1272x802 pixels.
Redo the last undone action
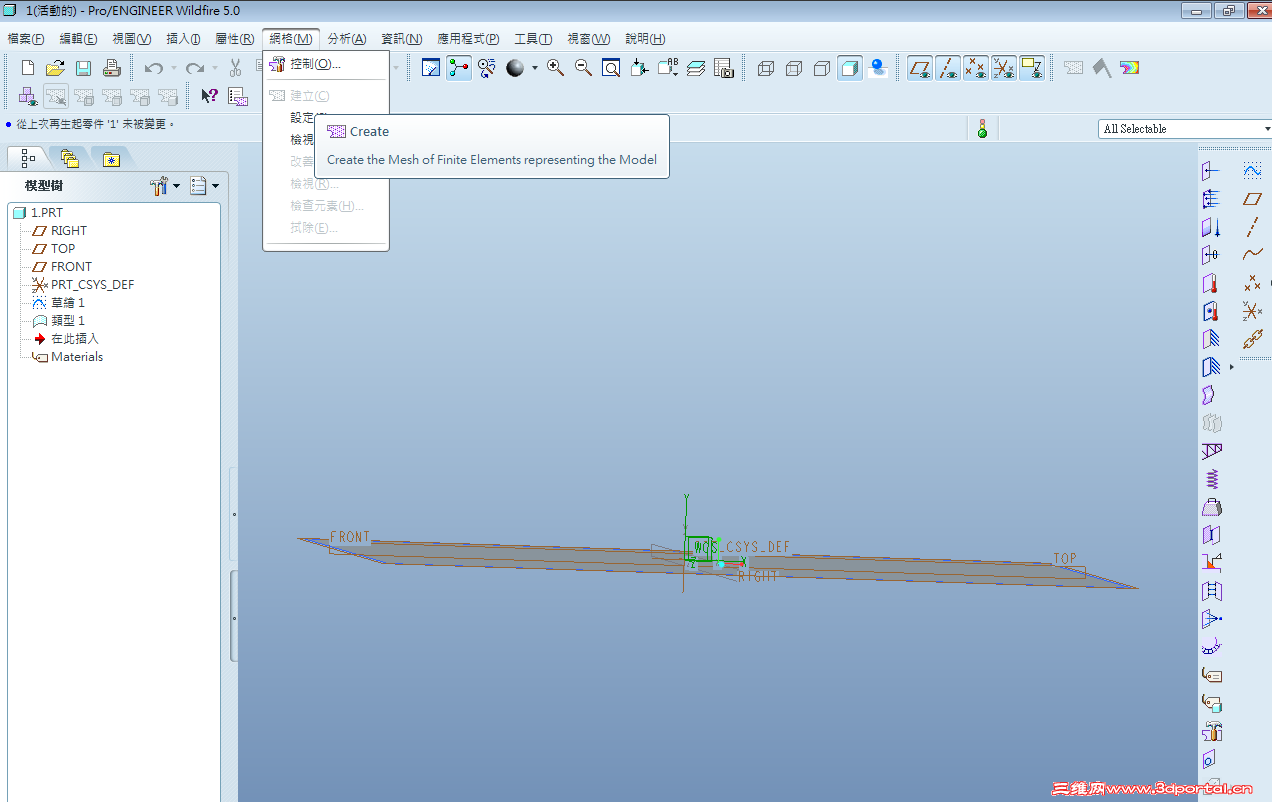click(195, 68)
